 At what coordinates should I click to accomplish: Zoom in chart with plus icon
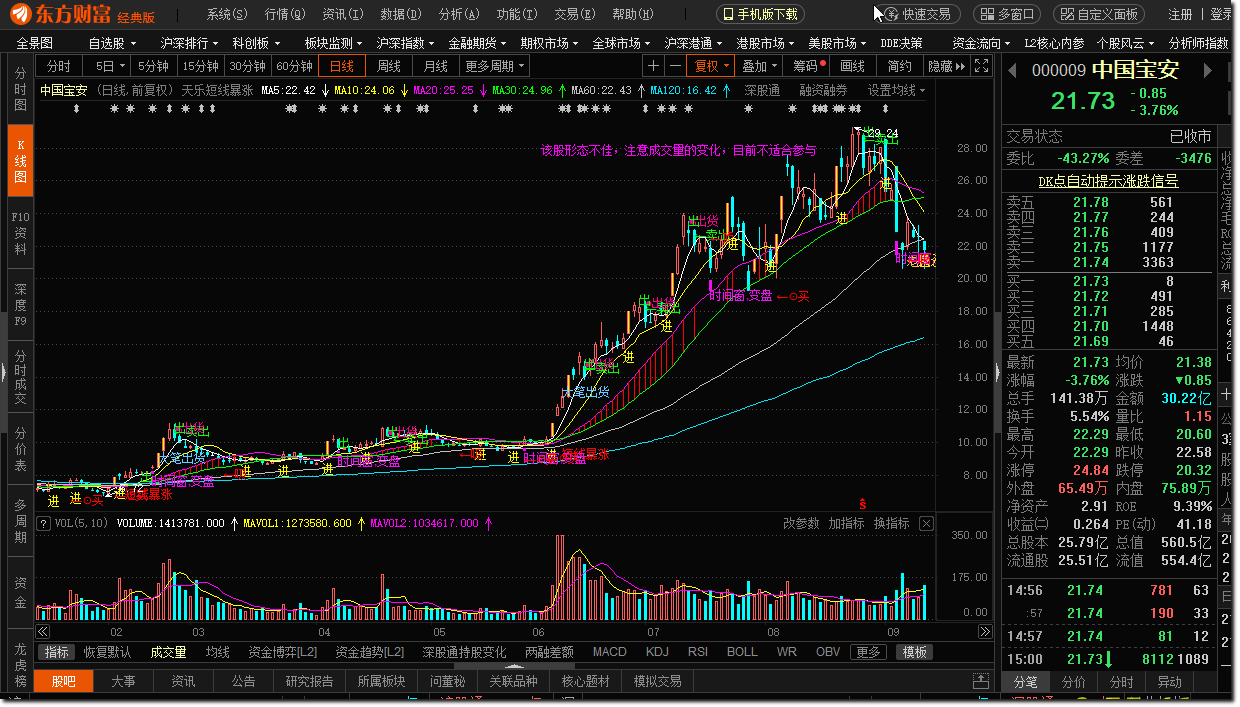(653, 66)
